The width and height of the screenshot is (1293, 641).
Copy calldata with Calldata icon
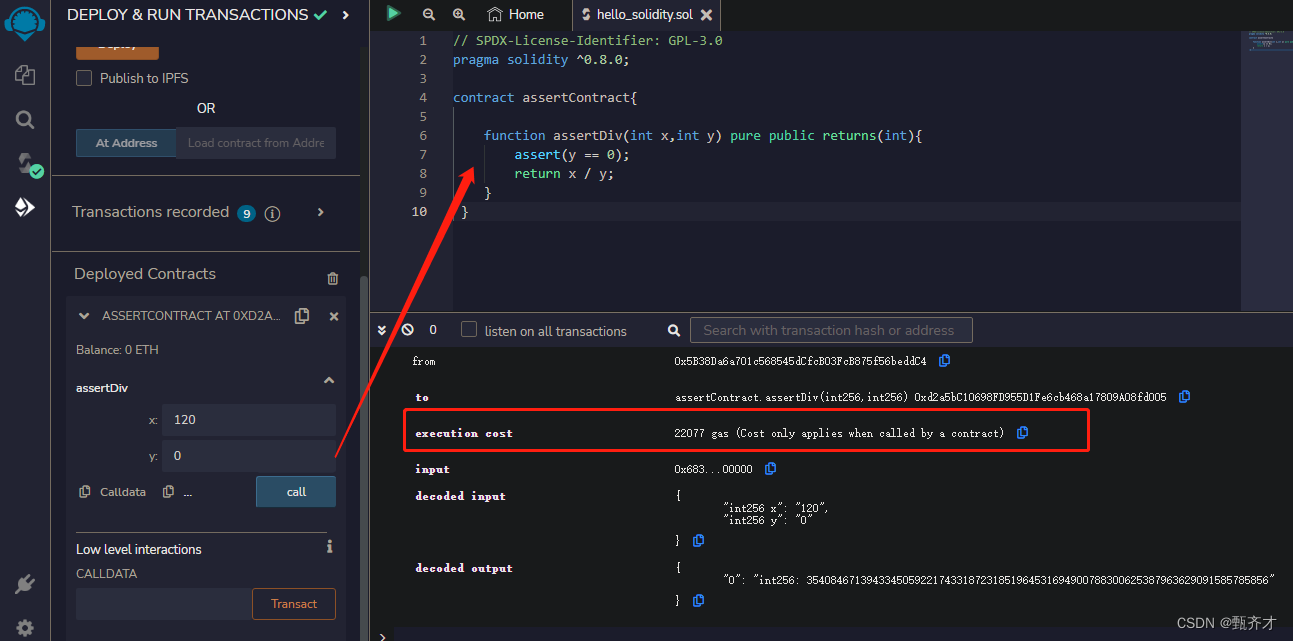pyautogui.click(x=85, y=492)
